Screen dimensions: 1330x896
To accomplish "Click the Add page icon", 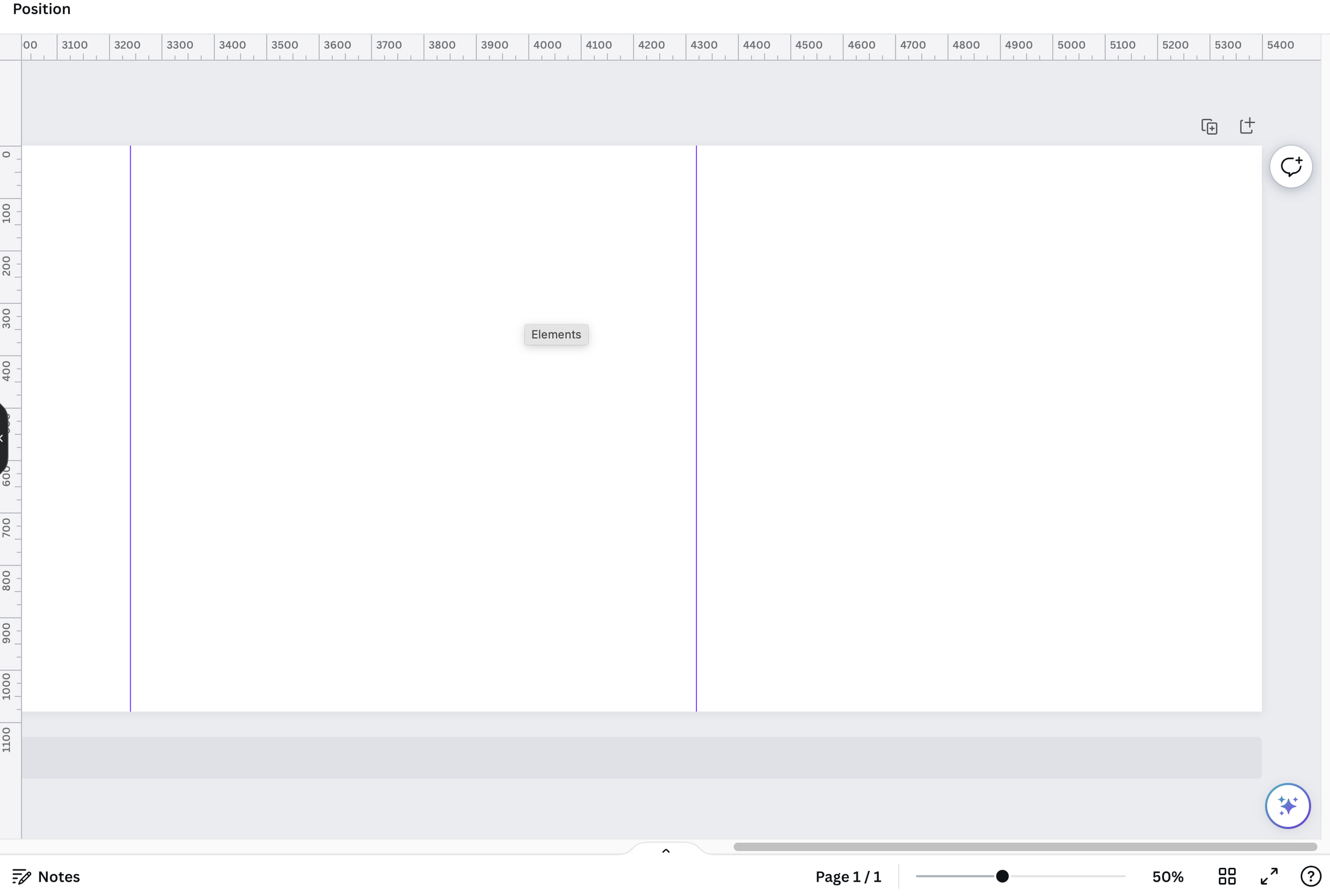I will (x=1247, y=126).
